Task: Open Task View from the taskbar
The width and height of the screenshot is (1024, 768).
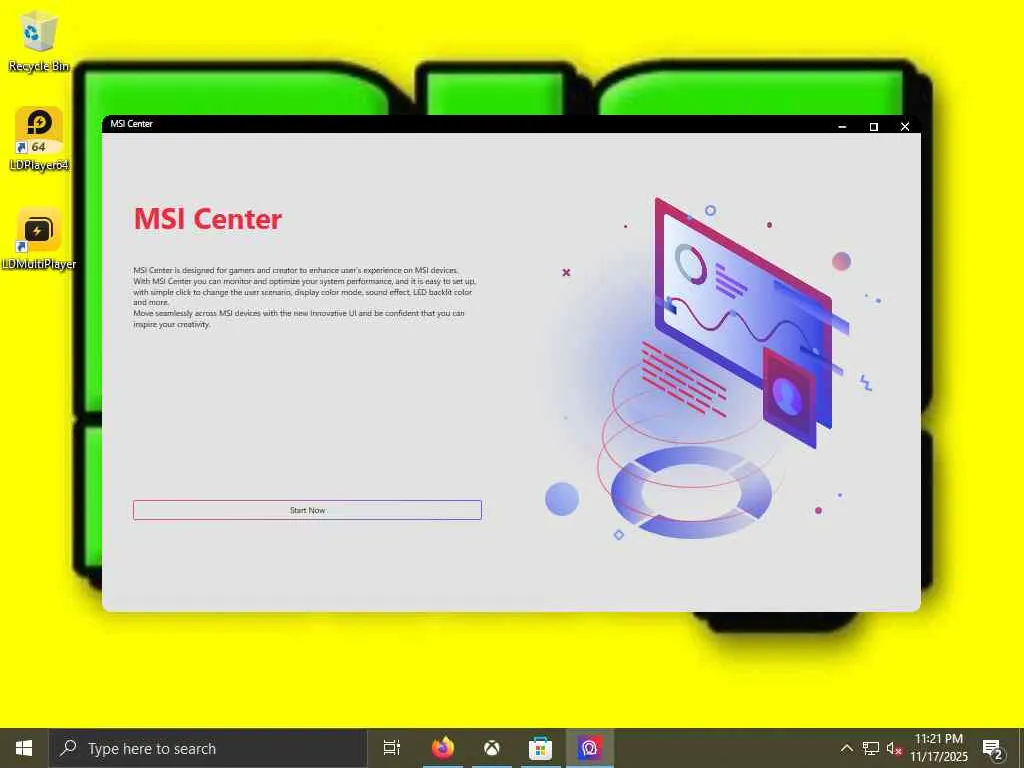Action: 392,748
